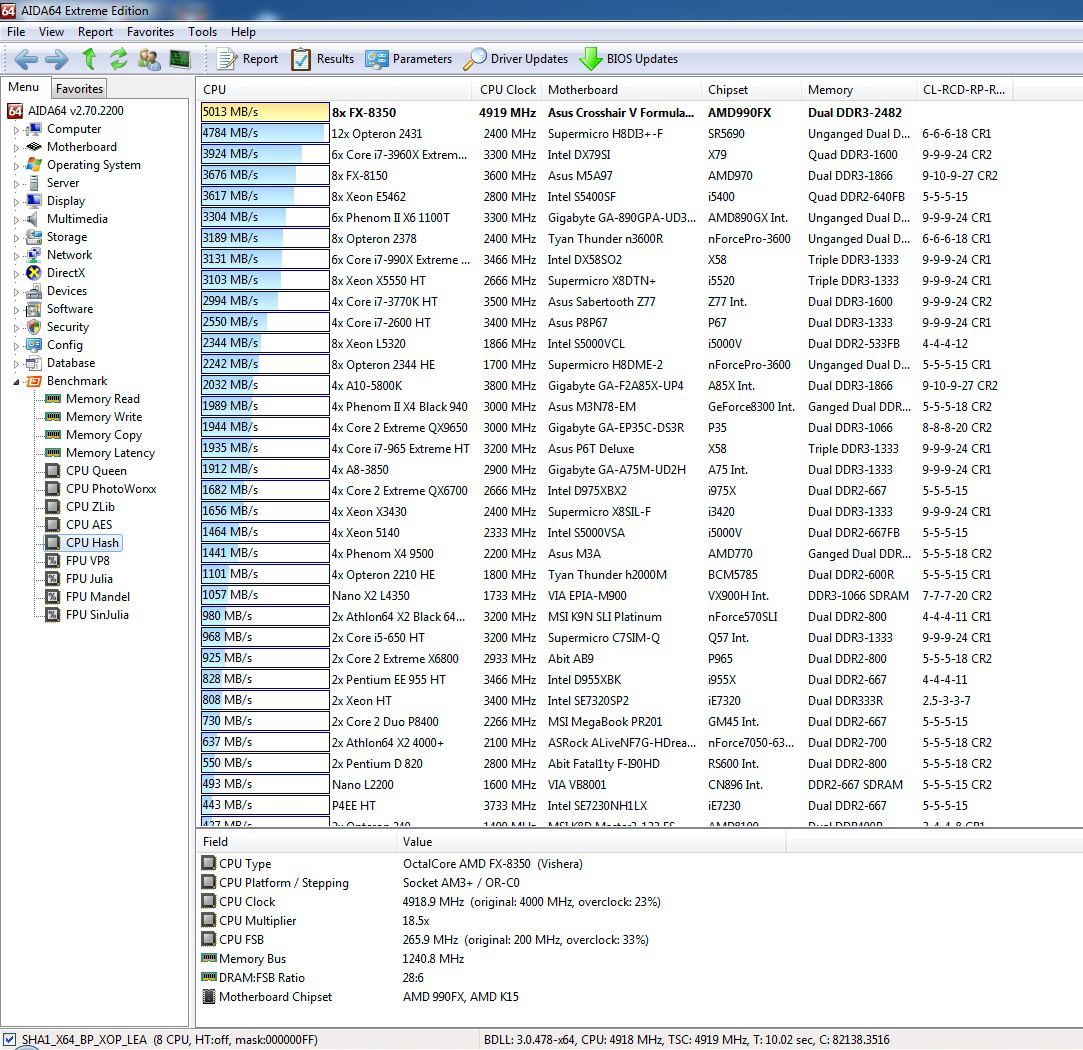Expand the Operating System node

(x=17, y=165)
